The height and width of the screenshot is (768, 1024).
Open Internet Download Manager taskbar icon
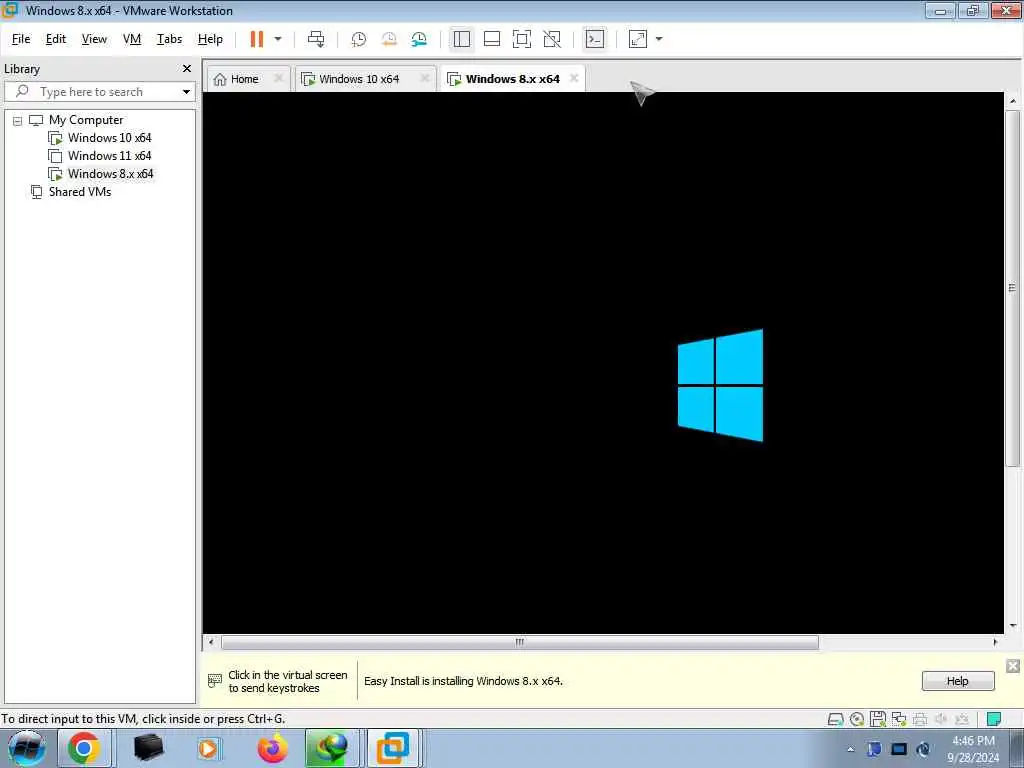[331, 748]
